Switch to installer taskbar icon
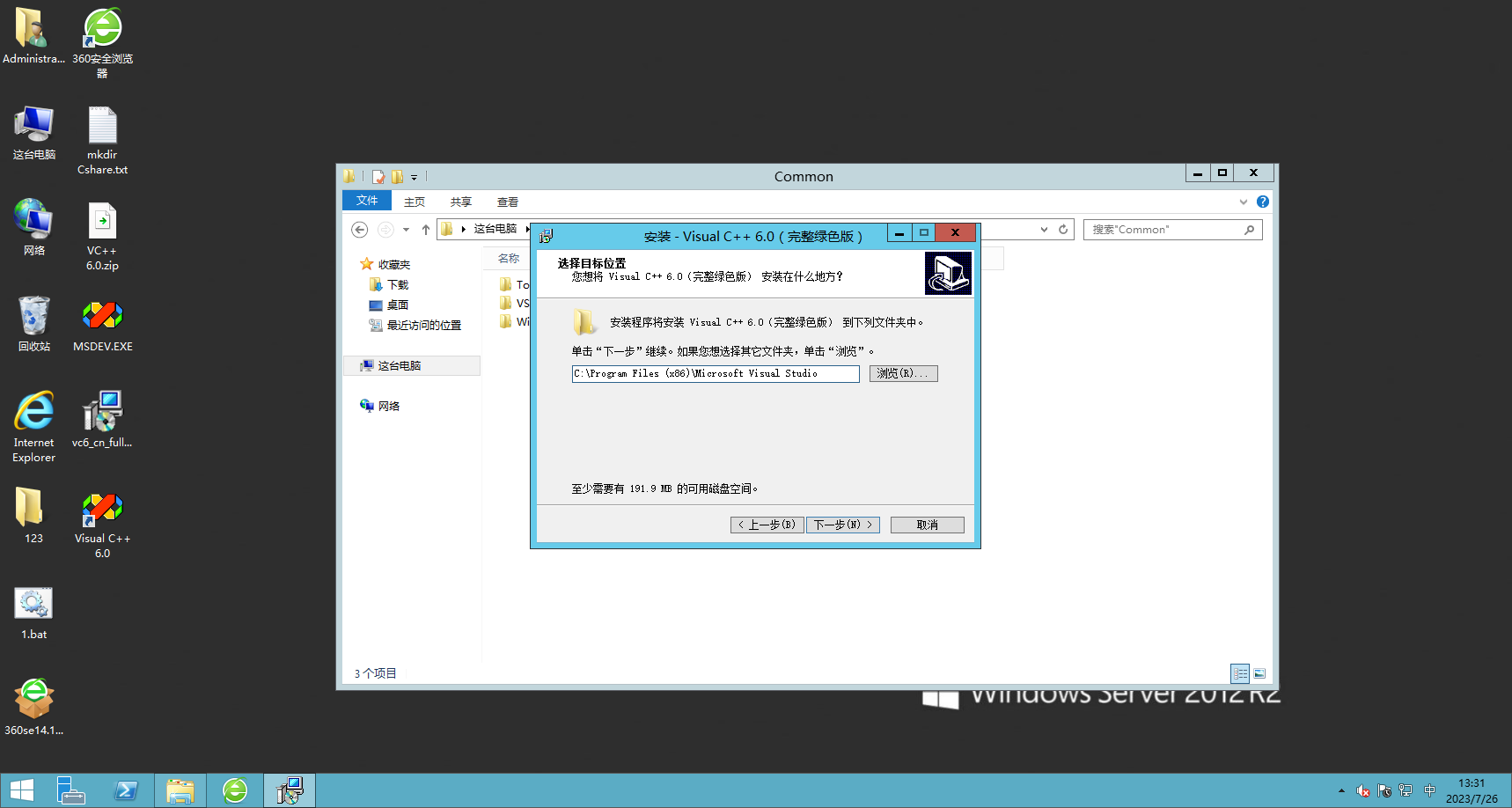Screen dimensions: 1512x808 click(290, 790)
